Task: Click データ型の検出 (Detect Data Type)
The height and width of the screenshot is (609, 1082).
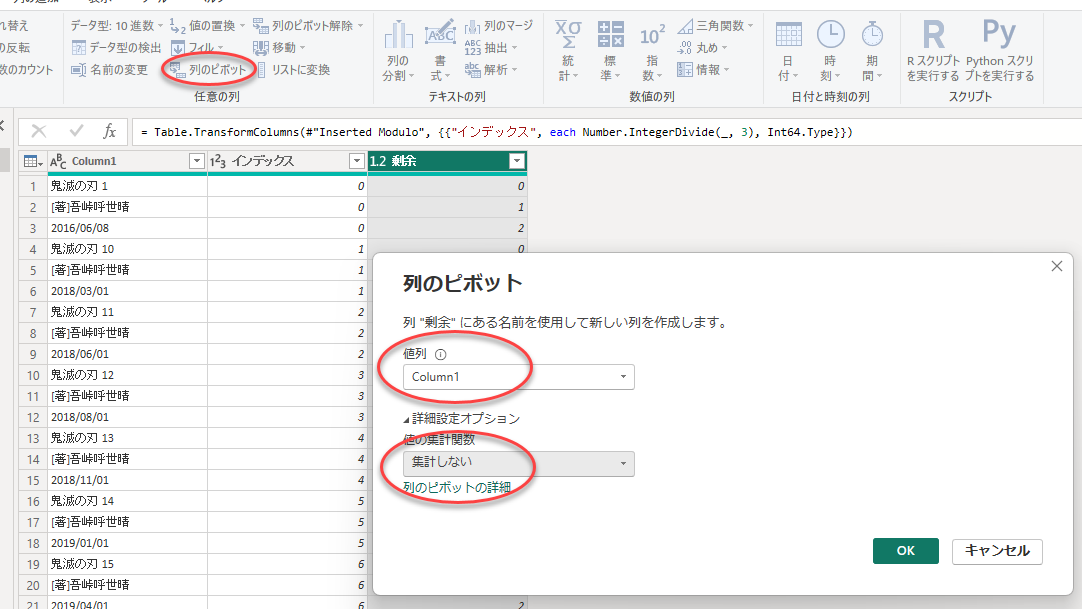Action: point(117,48)
